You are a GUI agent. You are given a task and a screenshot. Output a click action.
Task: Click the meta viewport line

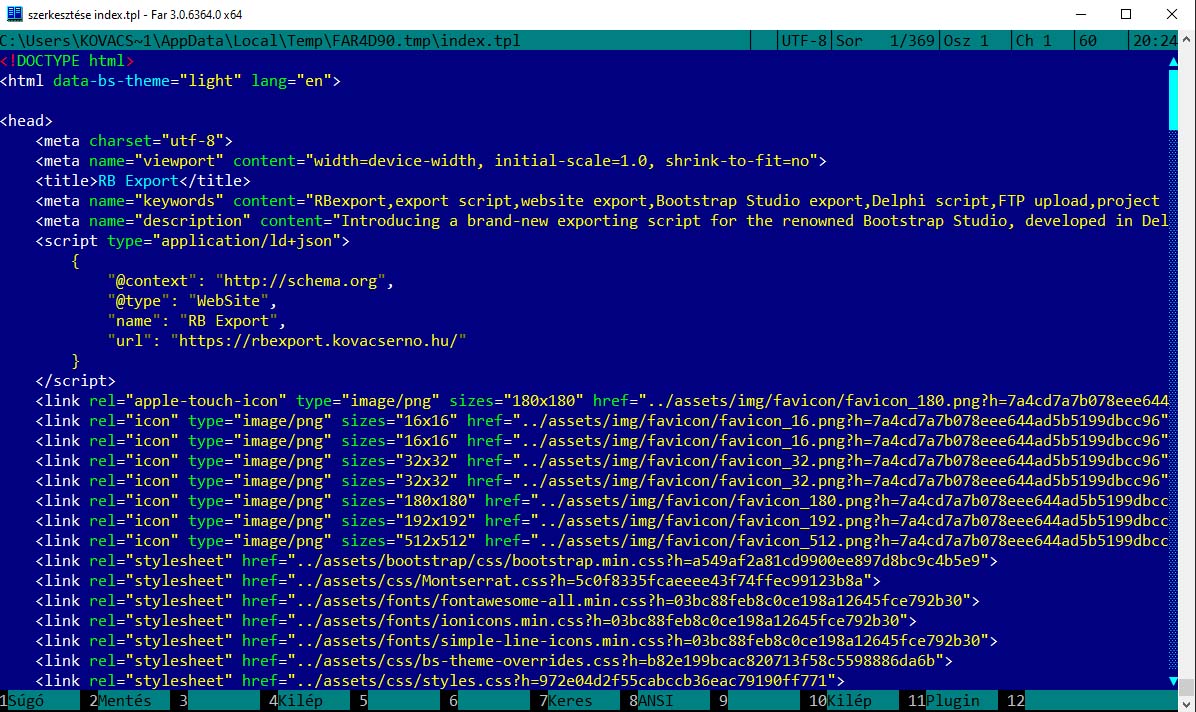point(431,161)
